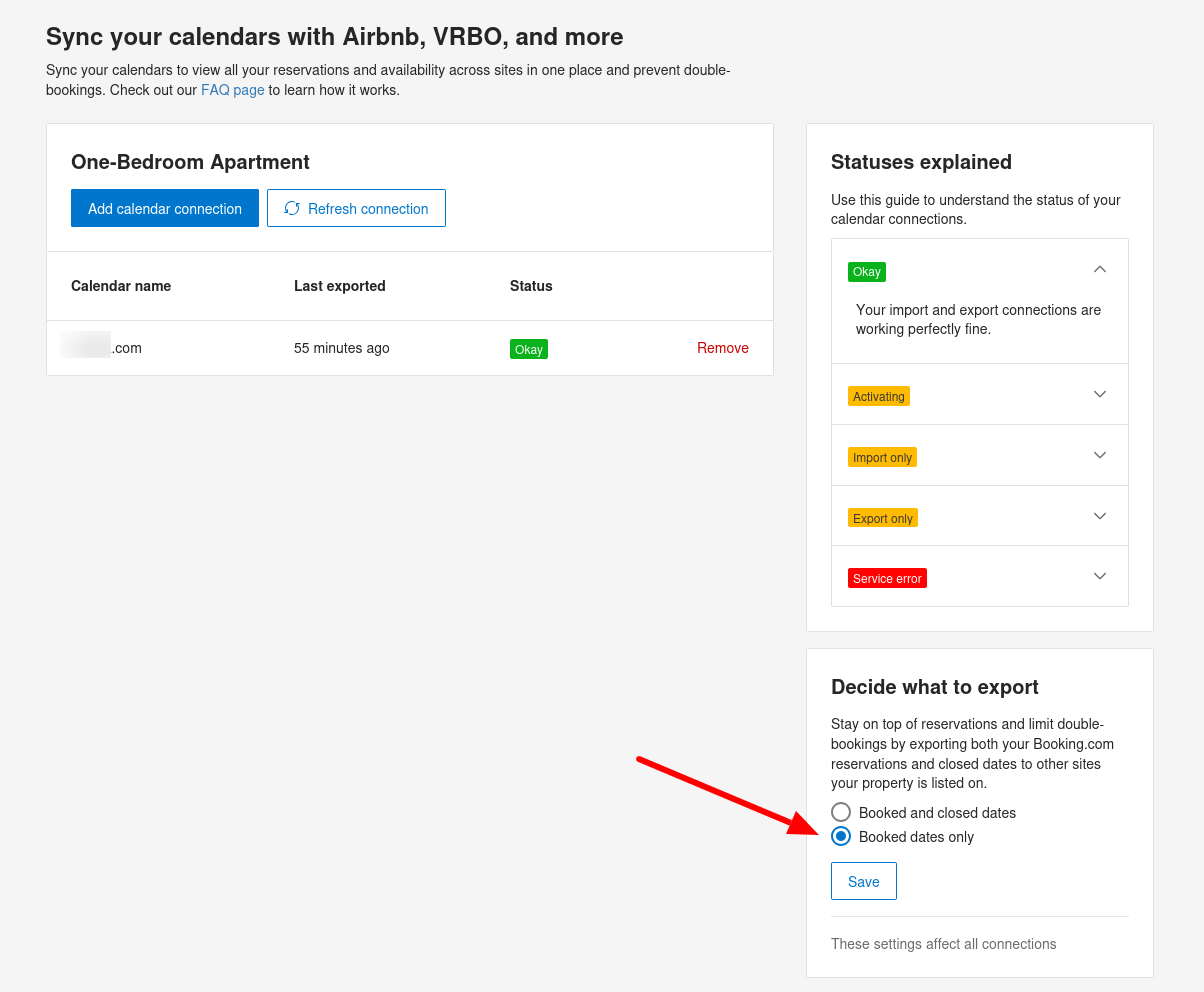
Task: Click the red Service error badge
Action: click(887, 578)
